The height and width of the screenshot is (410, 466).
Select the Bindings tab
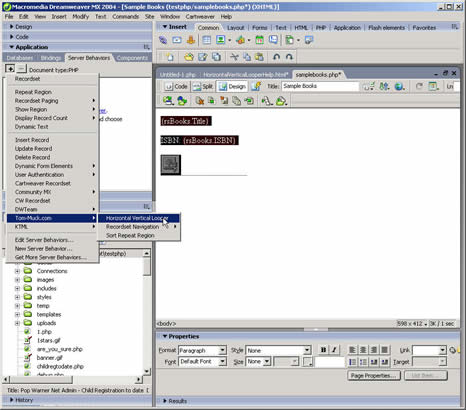tap(50, 58)
